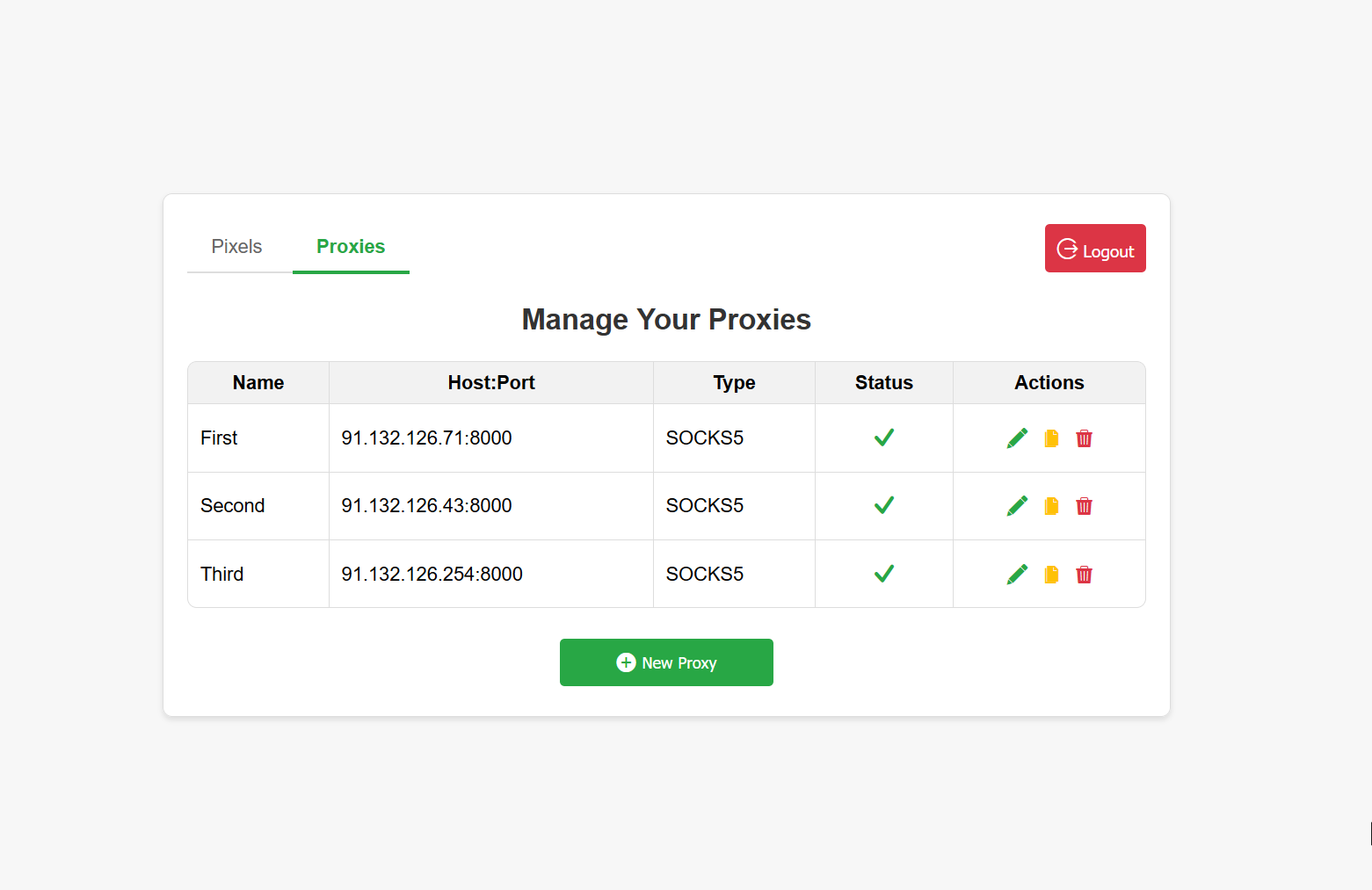The width and height of the screenshot is (1372, 890).
Task: Select the proxy name Third
Action: pos(221,575)
